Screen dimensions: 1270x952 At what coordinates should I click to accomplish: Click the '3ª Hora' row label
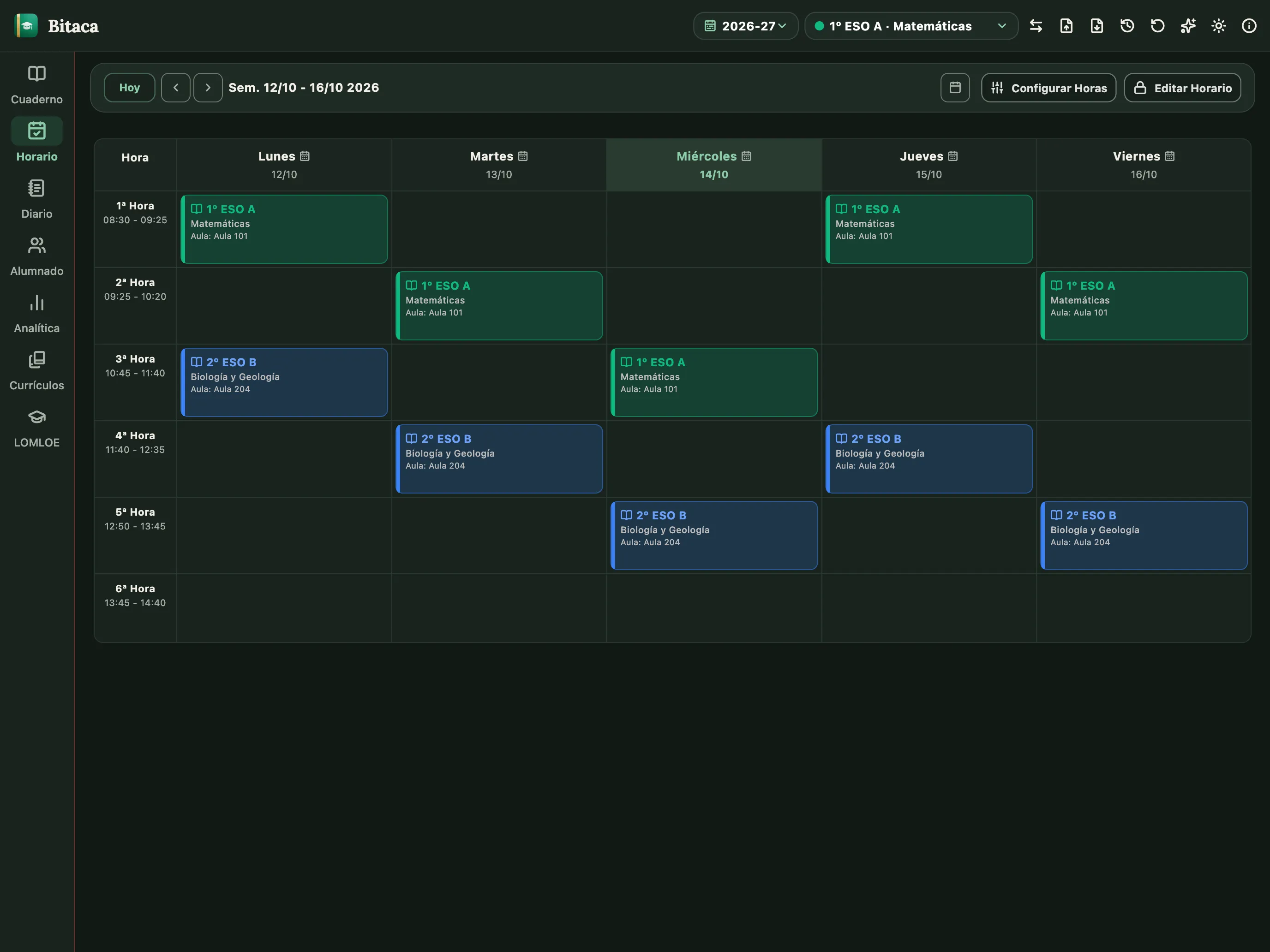pos(135,359)
